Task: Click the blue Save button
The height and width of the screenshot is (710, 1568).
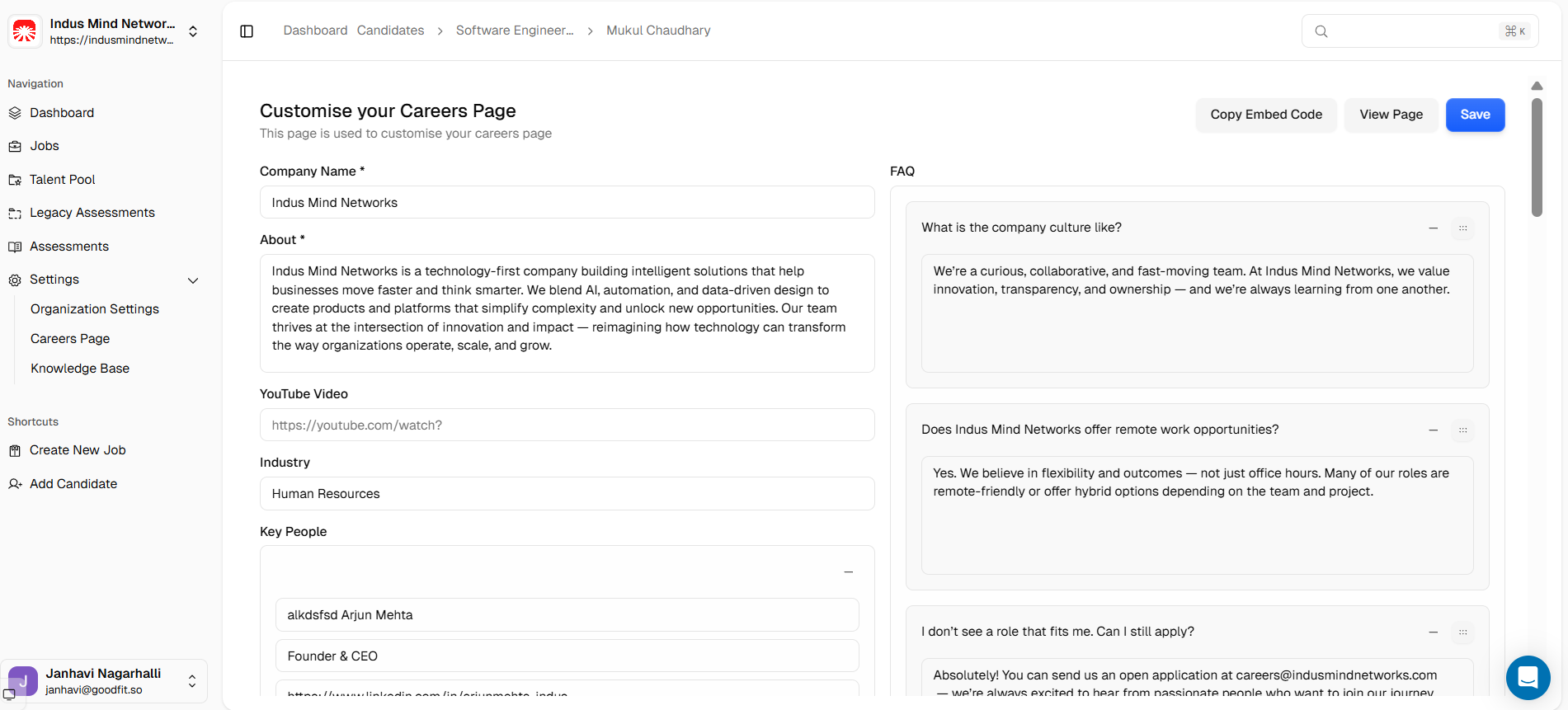Action: click(1475, 115)
